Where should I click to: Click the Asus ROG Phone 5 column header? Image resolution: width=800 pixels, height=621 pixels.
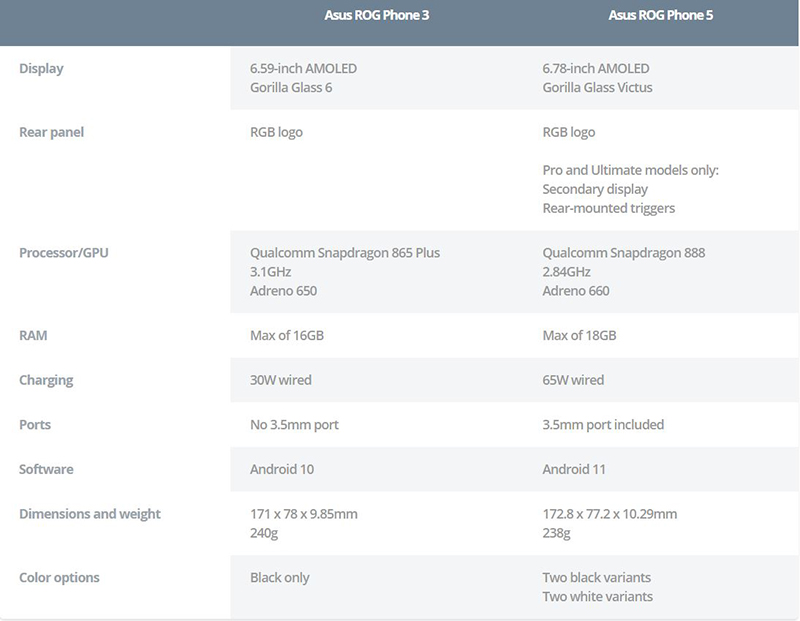coord(661,16)
